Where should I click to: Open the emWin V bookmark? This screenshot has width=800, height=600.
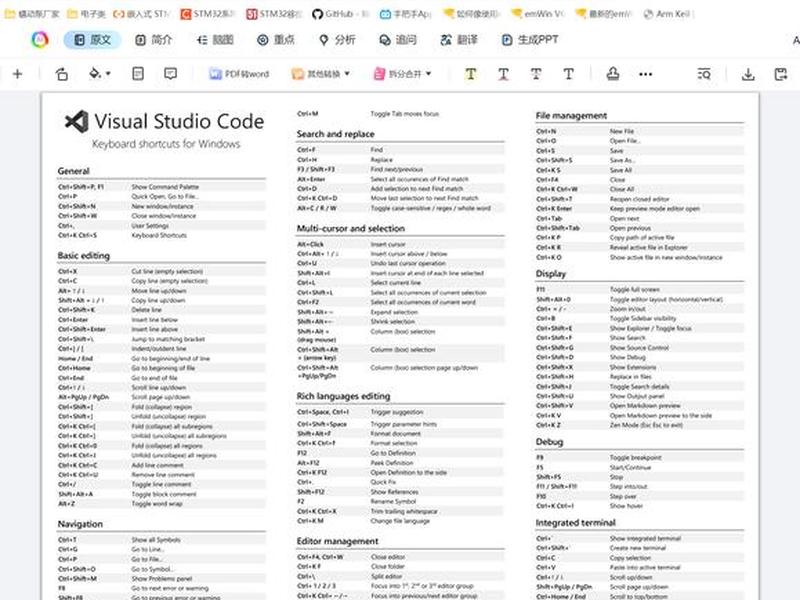[x=539, y=14]
